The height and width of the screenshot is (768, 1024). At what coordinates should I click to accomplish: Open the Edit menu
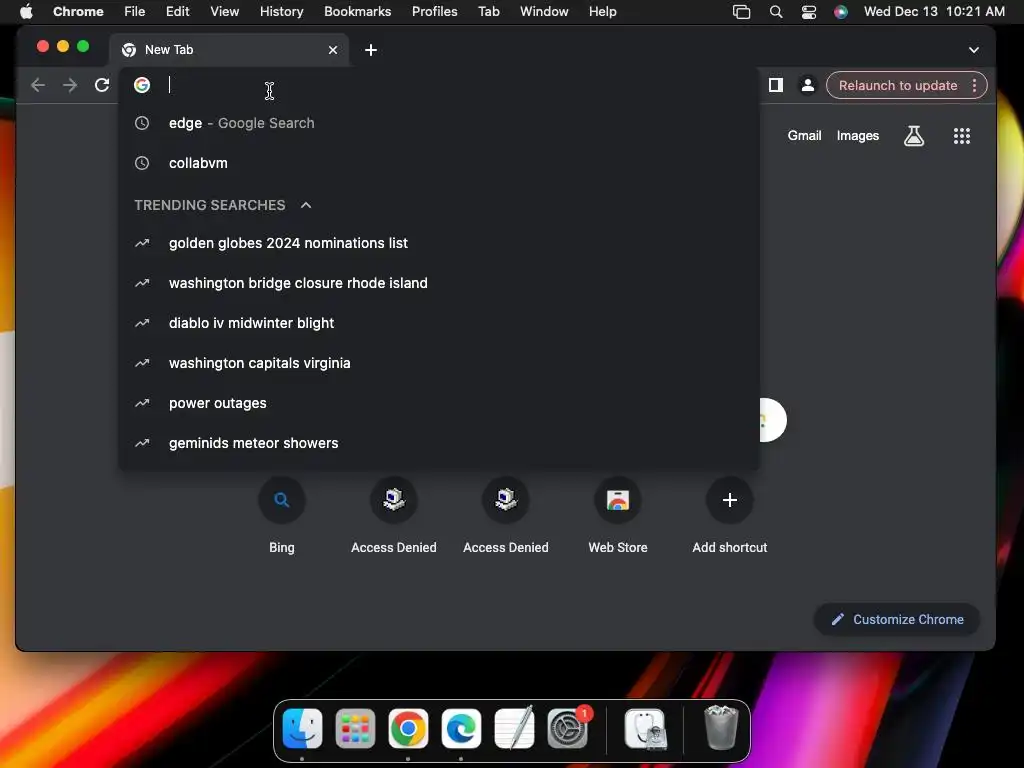pos(177,11)
